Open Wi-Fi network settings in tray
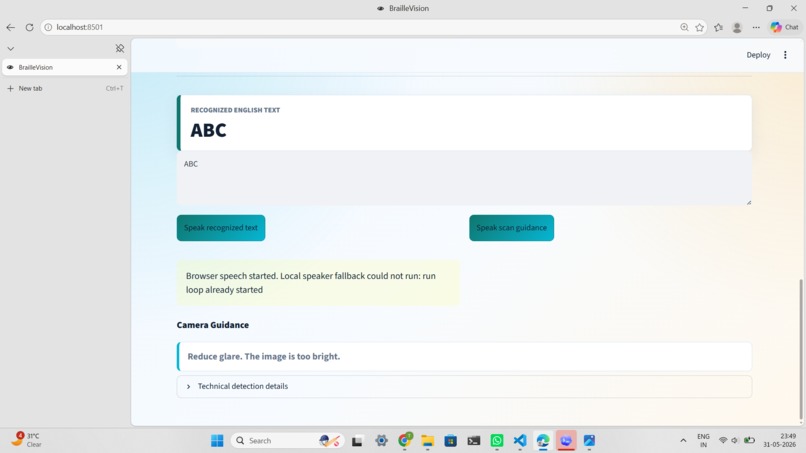Viewport: 806px width, 453px height. [723, 441]
